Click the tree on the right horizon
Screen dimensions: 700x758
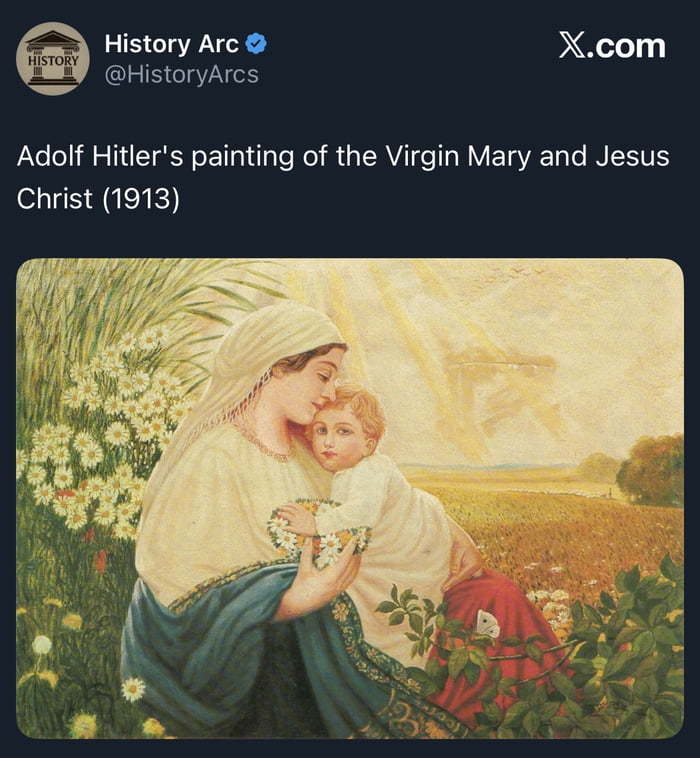(651, 468)
